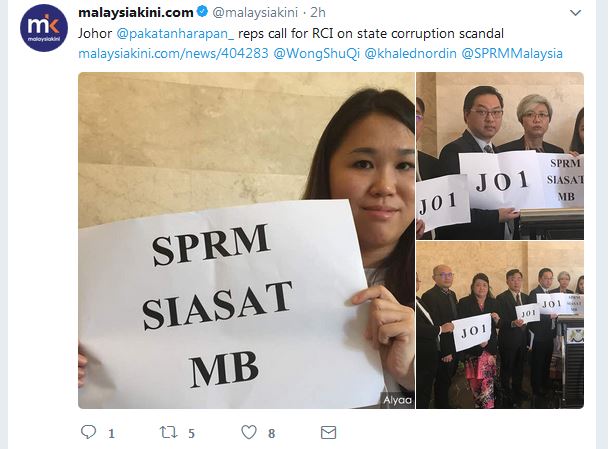This screenshot has height=449, width=608.
Task: Like the tweet with the heart icon
Action: pyautogui.click(x=249, y=432)
